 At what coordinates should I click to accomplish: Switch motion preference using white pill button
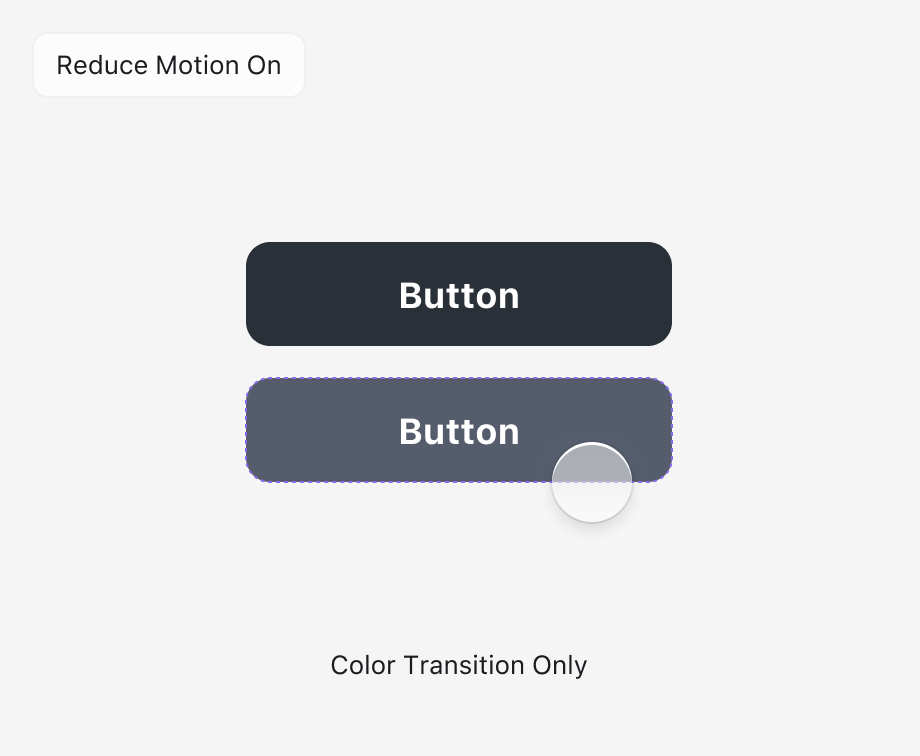pyautogui.click(x=169, y=65)
